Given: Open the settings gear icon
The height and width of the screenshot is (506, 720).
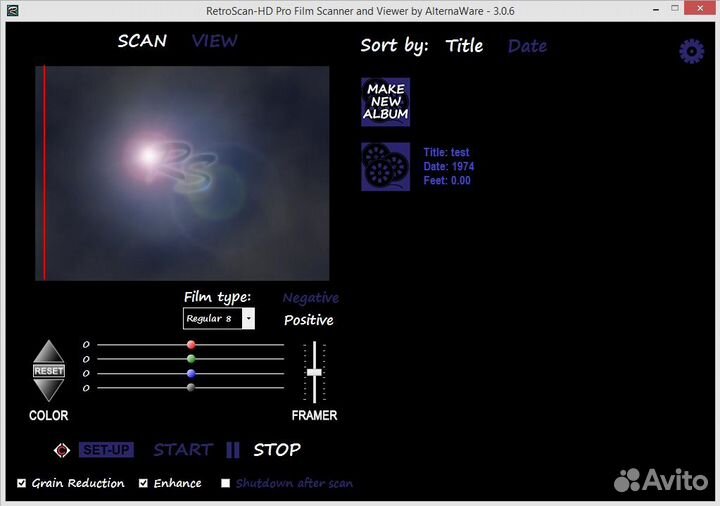Looking at the screenshot, I should pos(691,52).
